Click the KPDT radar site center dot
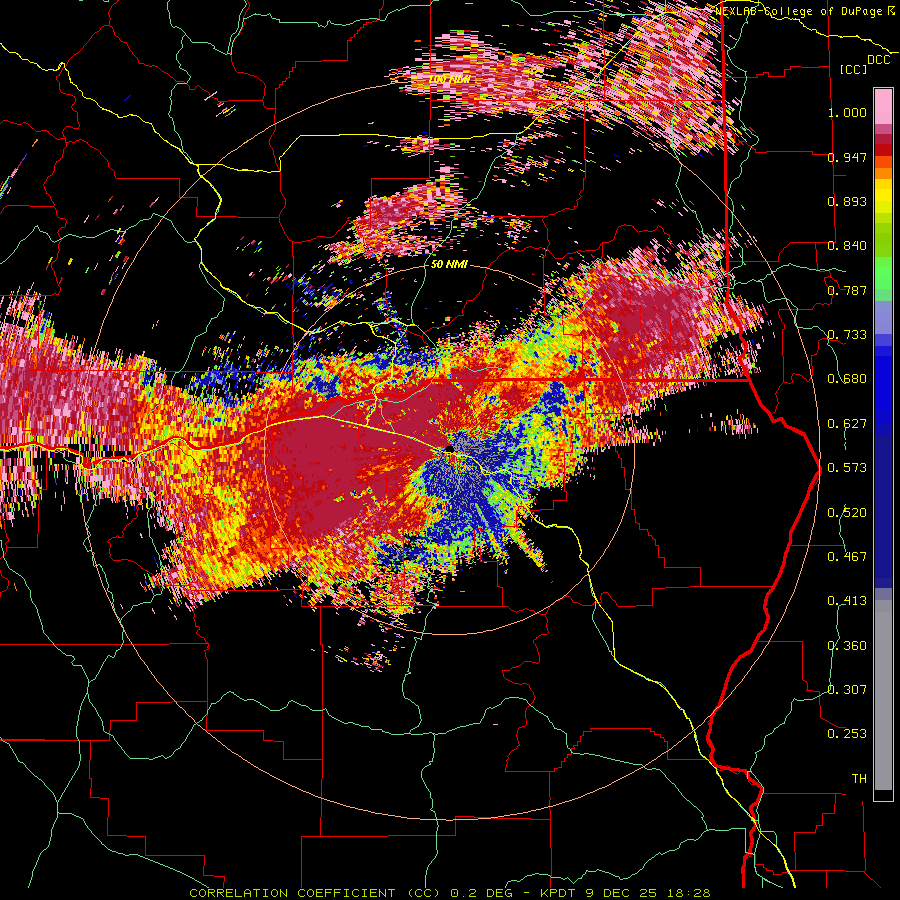Screen dimensions: 900x900 coord(449,448)
